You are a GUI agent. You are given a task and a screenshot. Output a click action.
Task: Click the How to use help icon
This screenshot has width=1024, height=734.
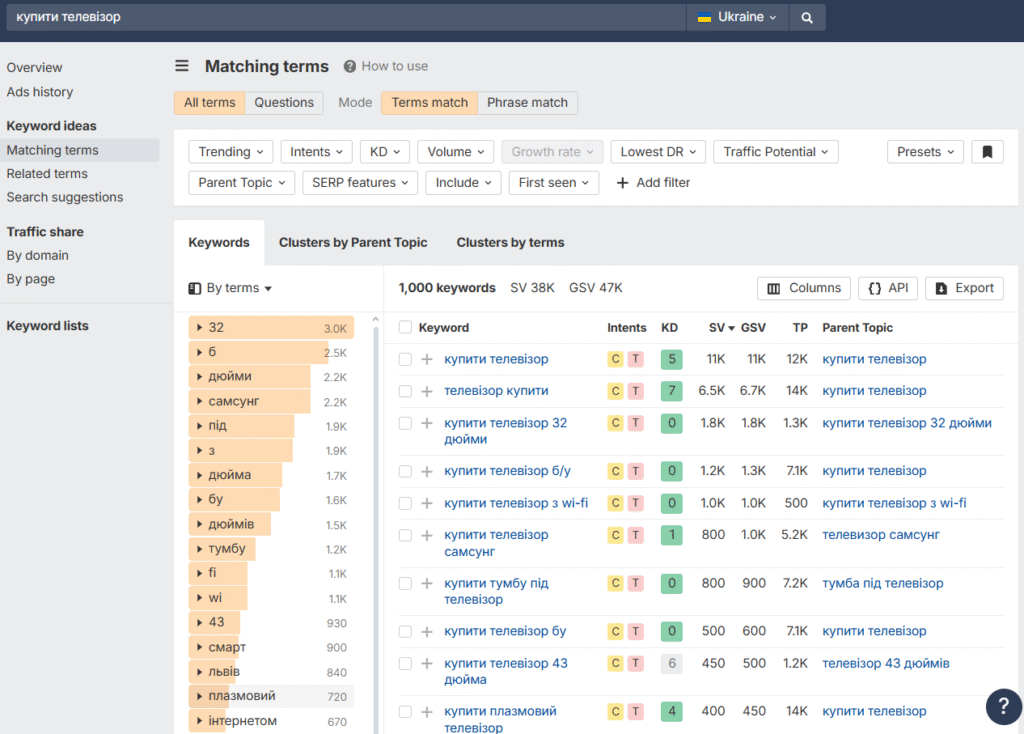click(350, 66)
